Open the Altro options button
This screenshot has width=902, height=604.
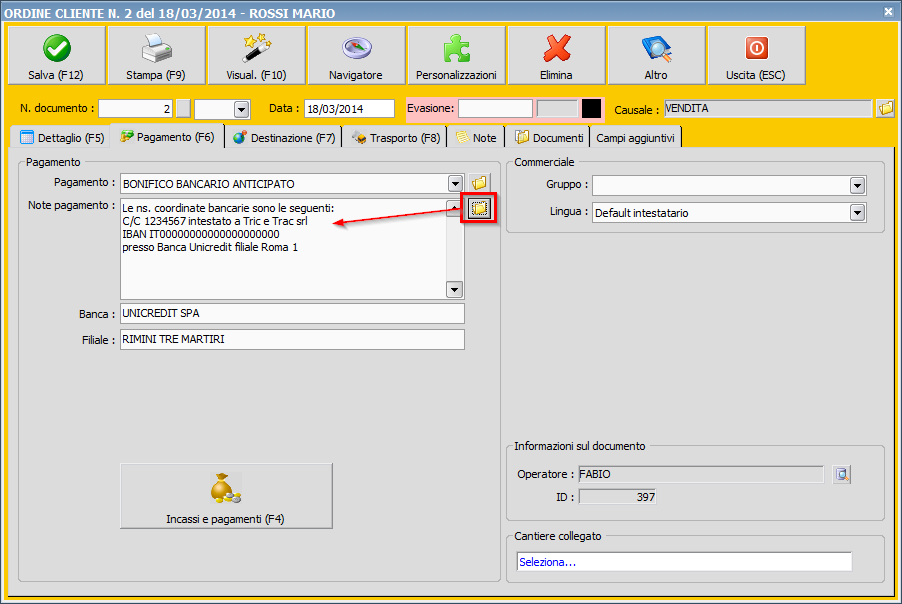[x=656, y=56]
